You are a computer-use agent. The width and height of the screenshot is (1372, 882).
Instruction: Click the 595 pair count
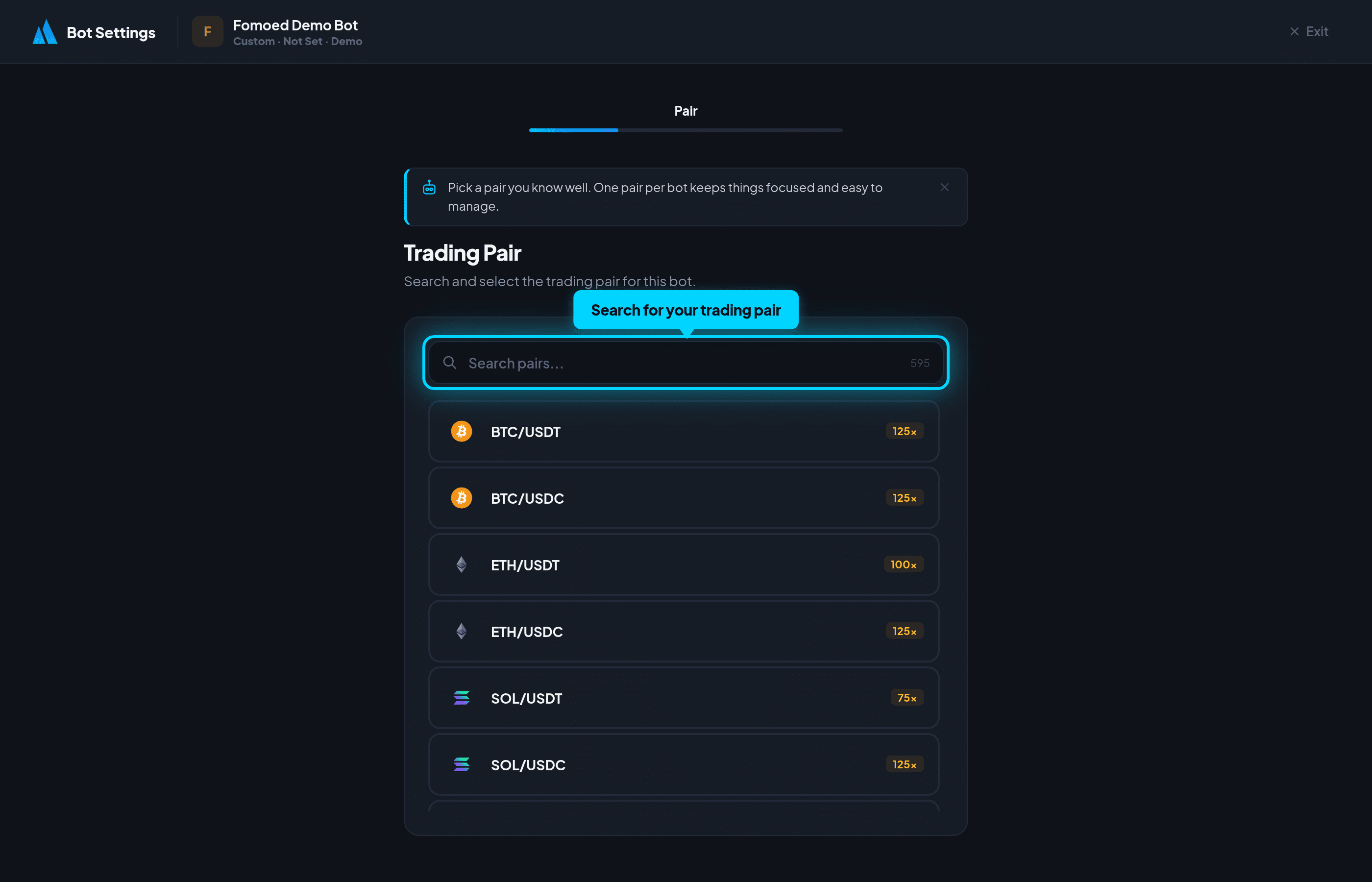(920, 363)
